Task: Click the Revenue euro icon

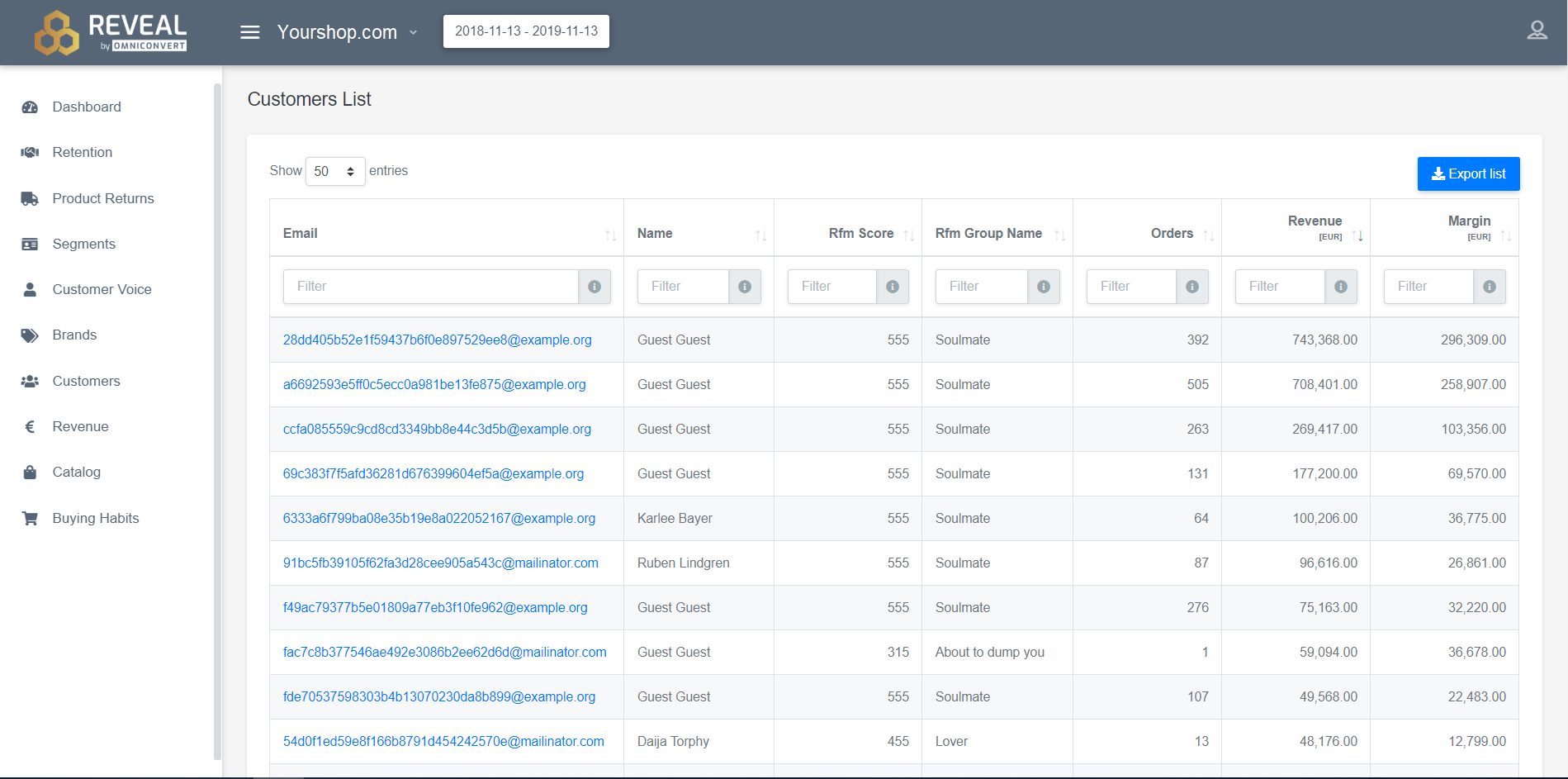Action: [30, 426]
